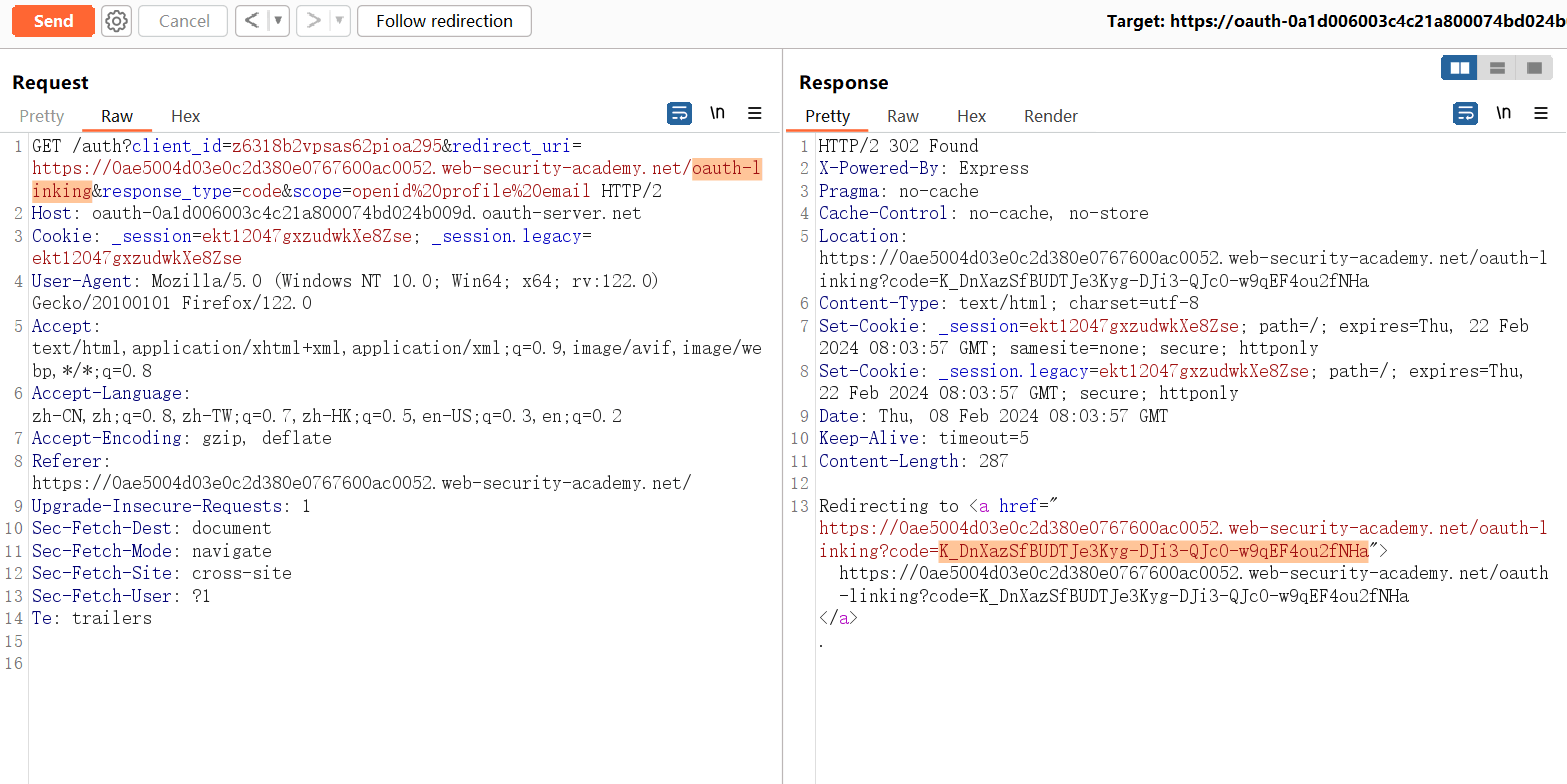Viewport: 1567px width, 784px height.
Task: Switch Response view to Render tab
Action: (1050, 116)
